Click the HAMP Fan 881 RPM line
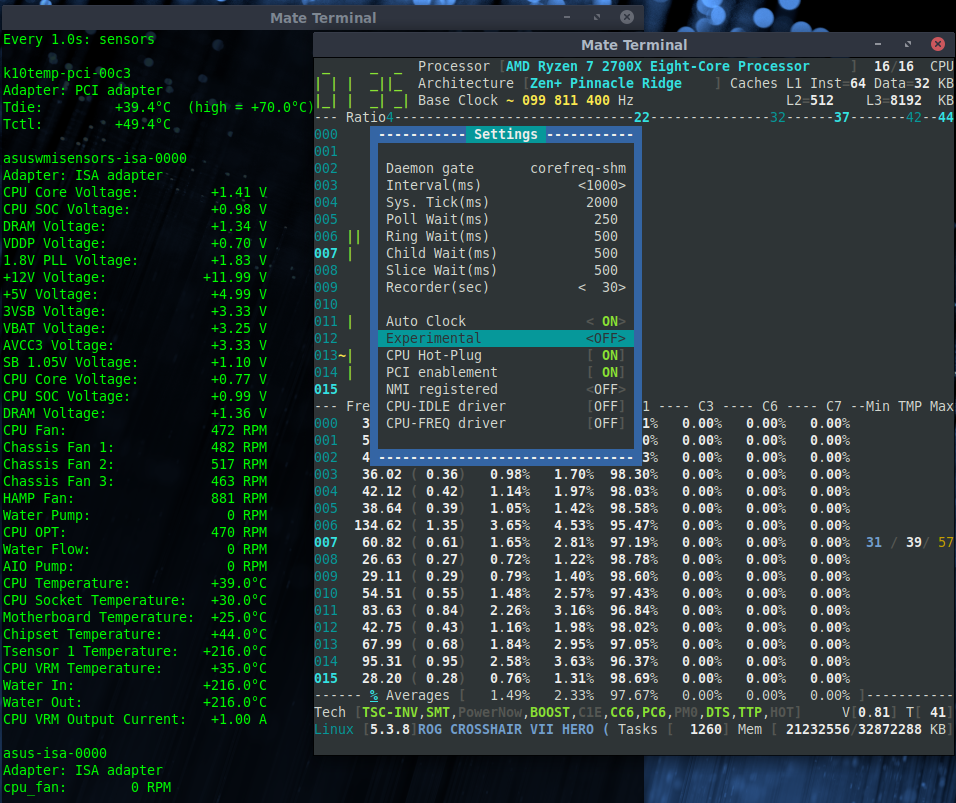This screenshot has height=803, width=956. click(135, 499)
